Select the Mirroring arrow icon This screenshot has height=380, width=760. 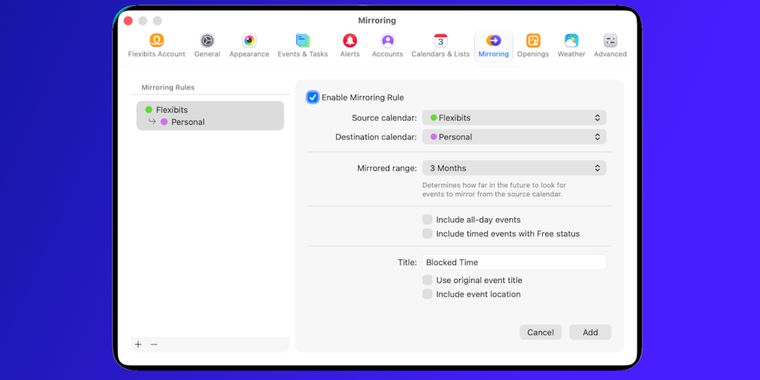tap(493, 40)
